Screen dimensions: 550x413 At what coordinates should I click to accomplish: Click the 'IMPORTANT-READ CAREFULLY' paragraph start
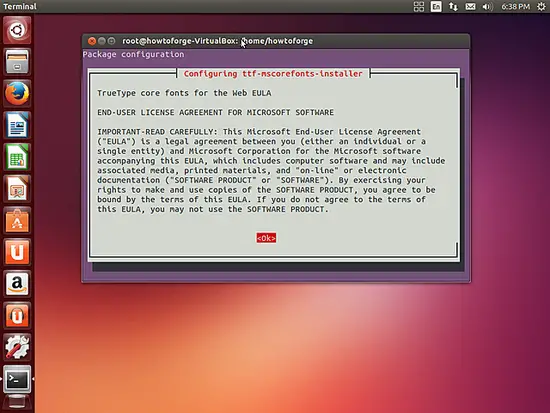(x=157, y=132)
